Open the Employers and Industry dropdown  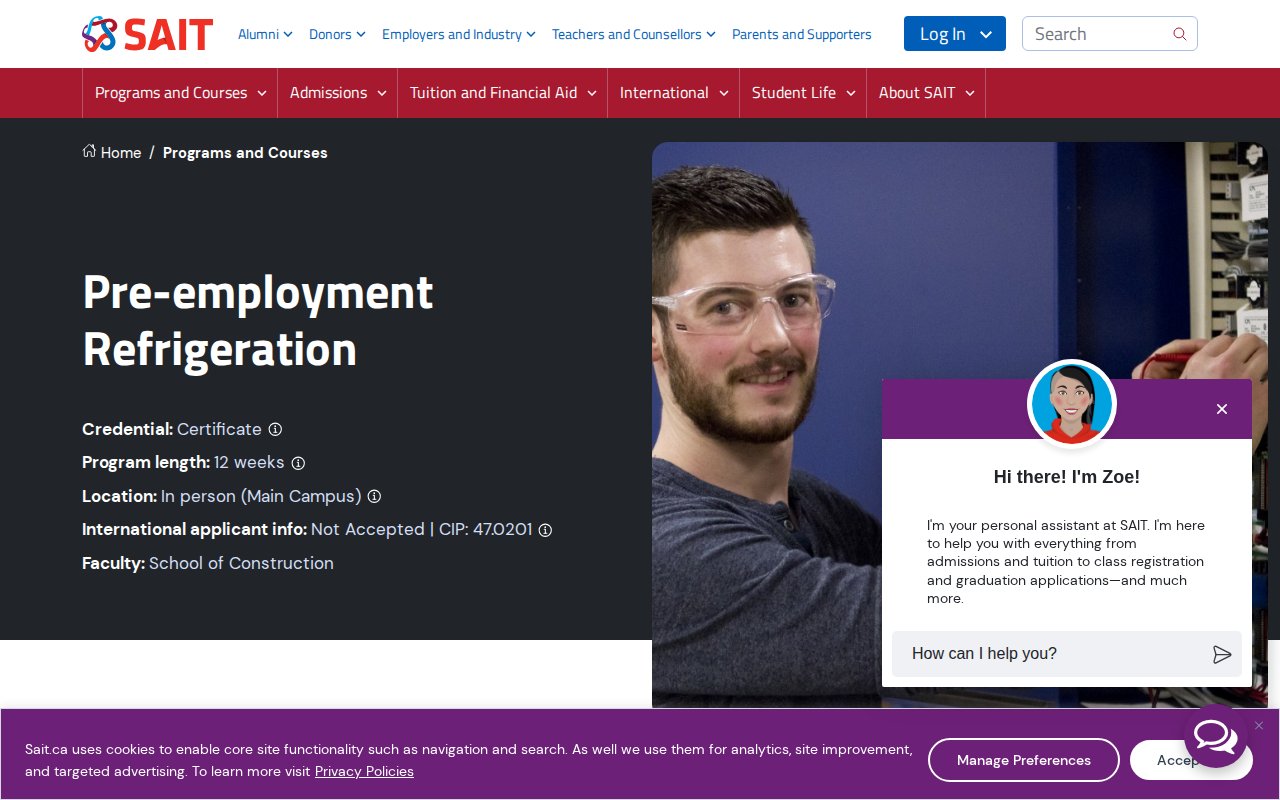(x=458, y=34)
